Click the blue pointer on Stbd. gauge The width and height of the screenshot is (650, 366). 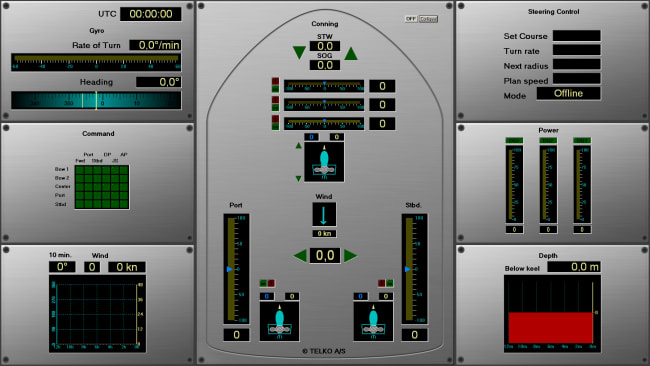click(407, 269)
